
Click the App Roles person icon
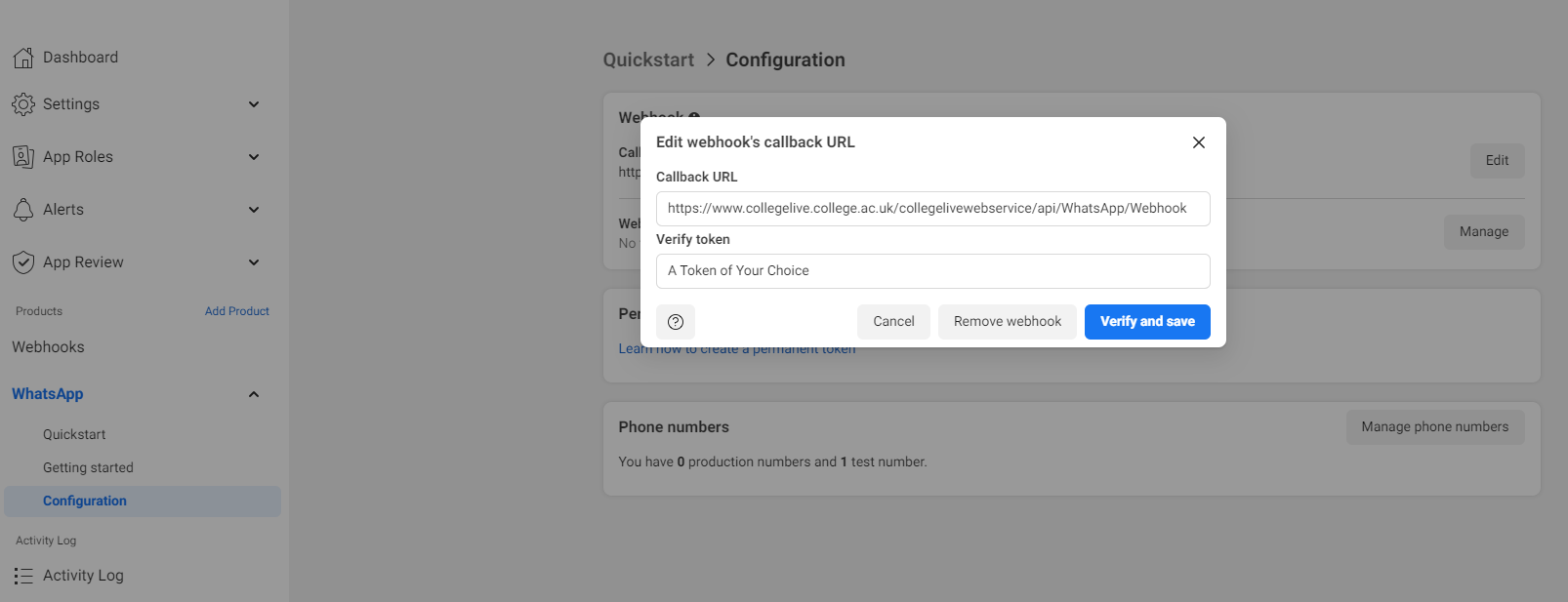click(x=23, y=157)
